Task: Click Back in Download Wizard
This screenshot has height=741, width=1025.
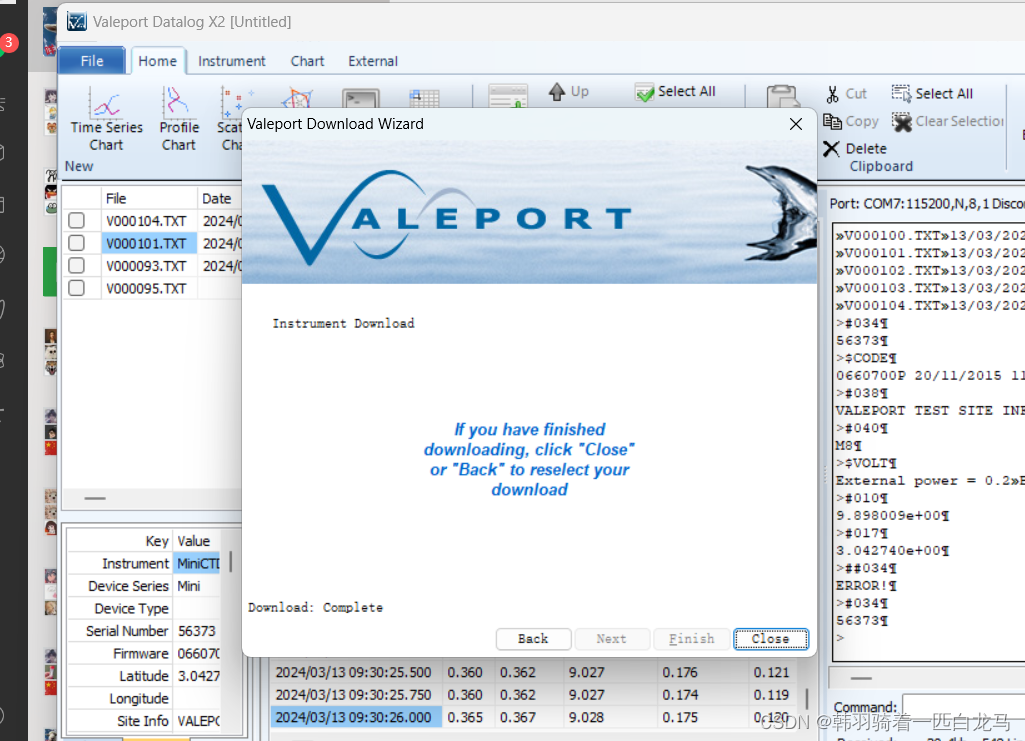Action: [x=533, y=638]
